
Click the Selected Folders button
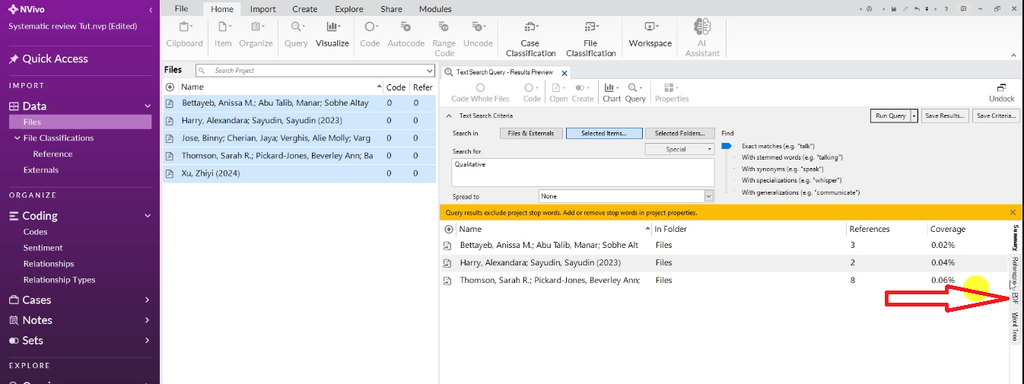[x=680, y=133]
